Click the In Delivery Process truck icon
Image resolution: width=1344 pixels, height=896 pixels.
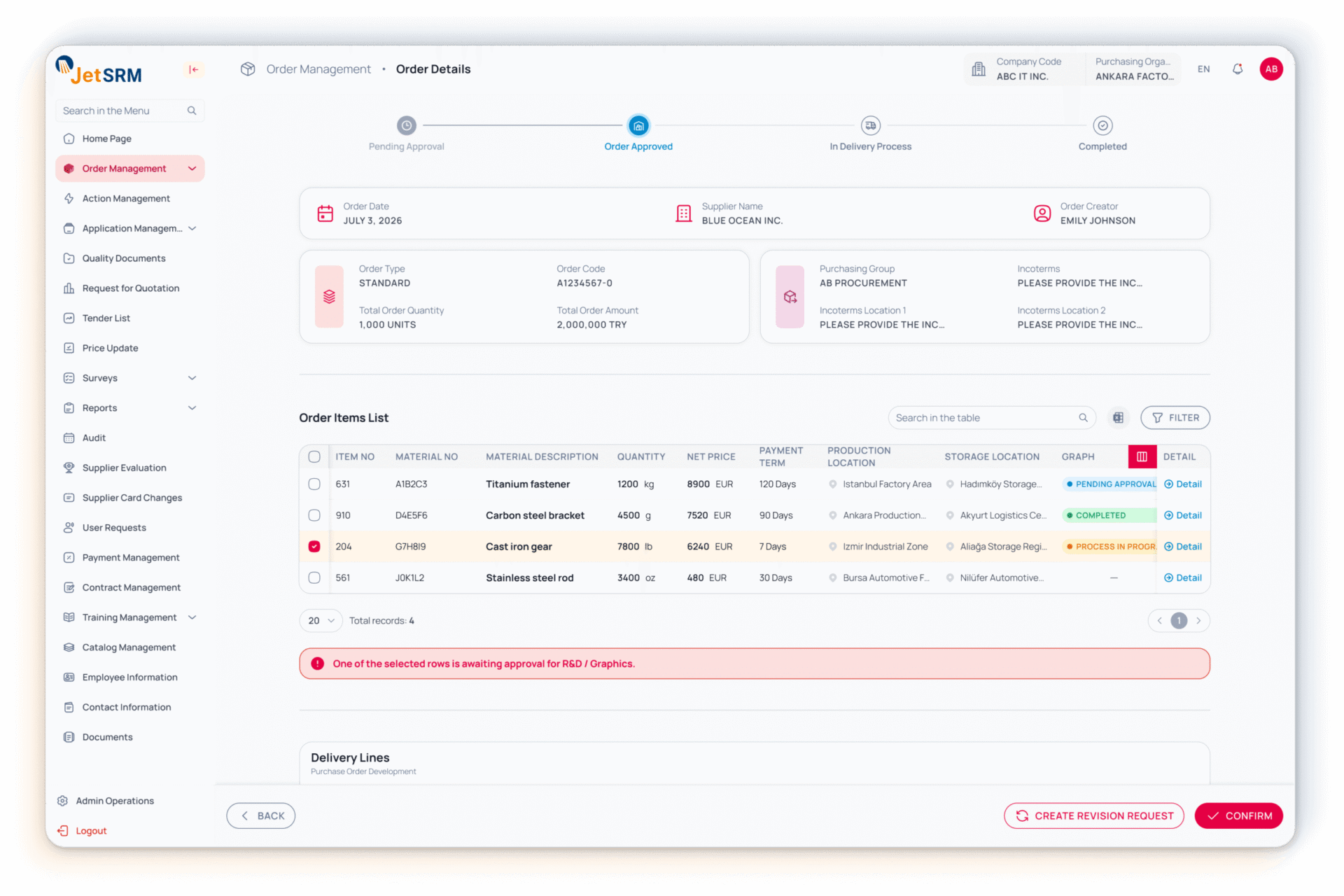870,126
